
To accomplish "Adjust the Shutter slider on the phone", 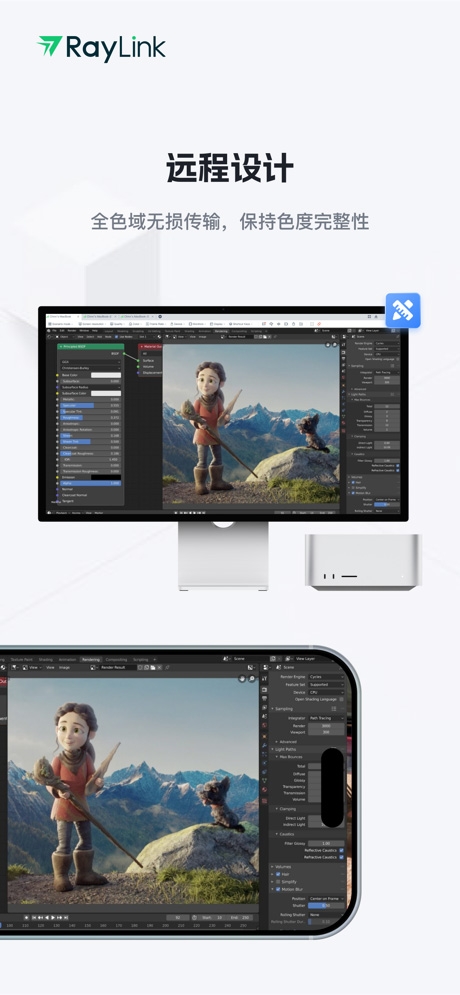I will click(326, 906).
